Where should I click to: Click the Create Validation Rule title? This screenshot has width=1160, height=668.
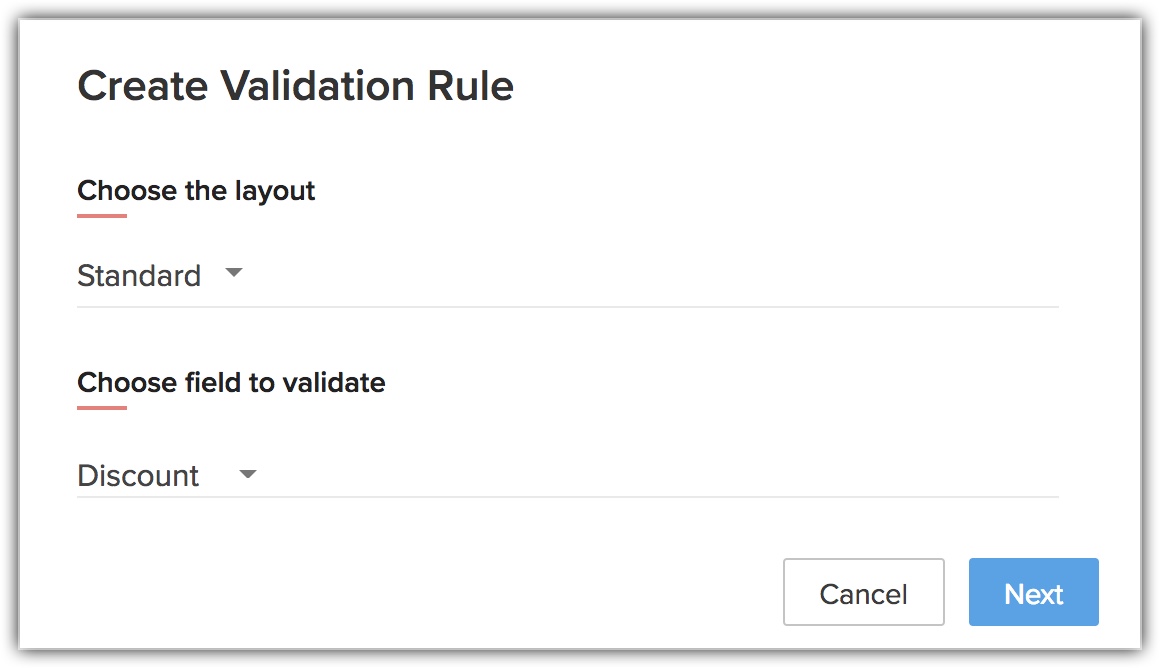tap(295, 86)
